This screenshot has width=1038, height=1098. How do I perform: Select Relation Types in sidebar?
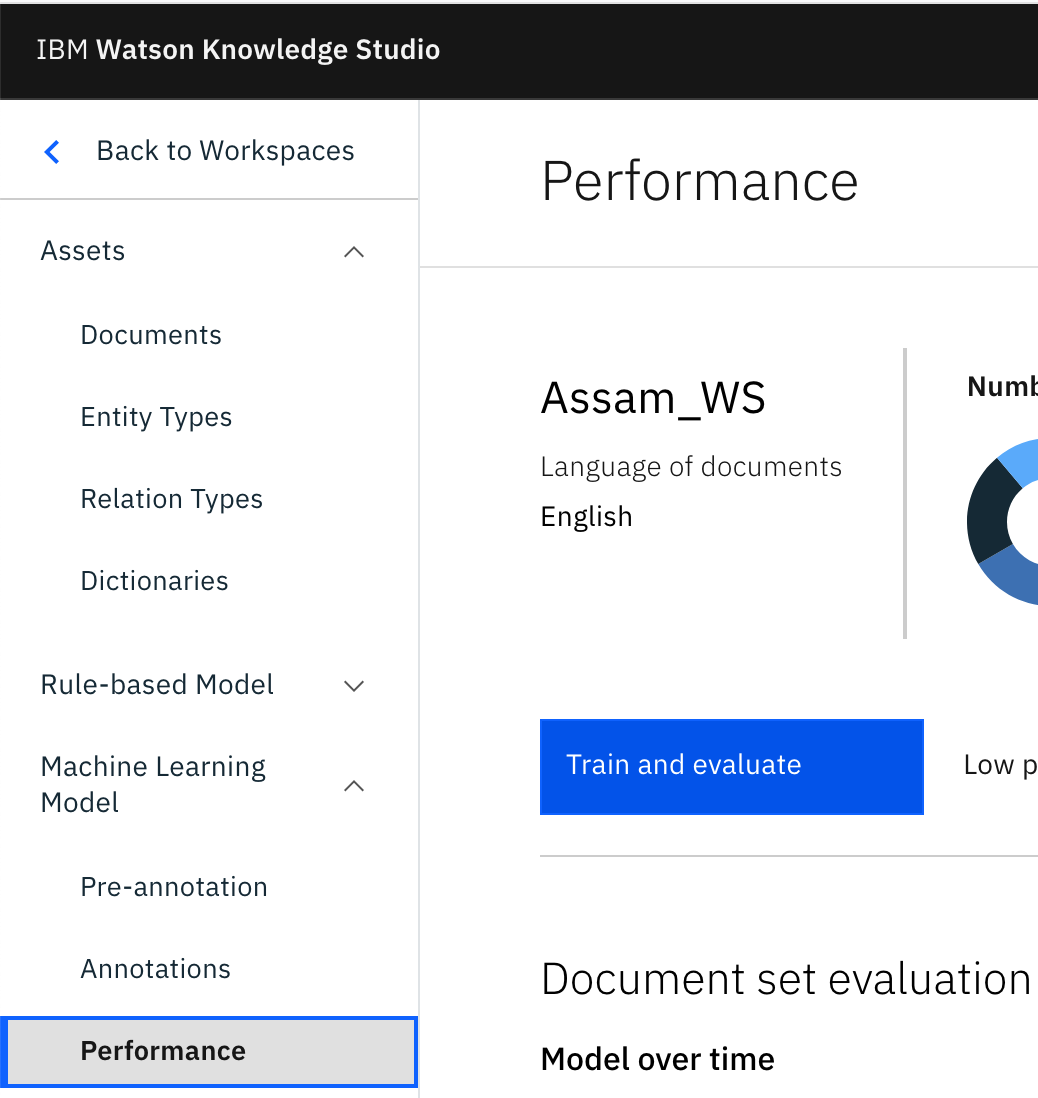(x=172, y=499)
